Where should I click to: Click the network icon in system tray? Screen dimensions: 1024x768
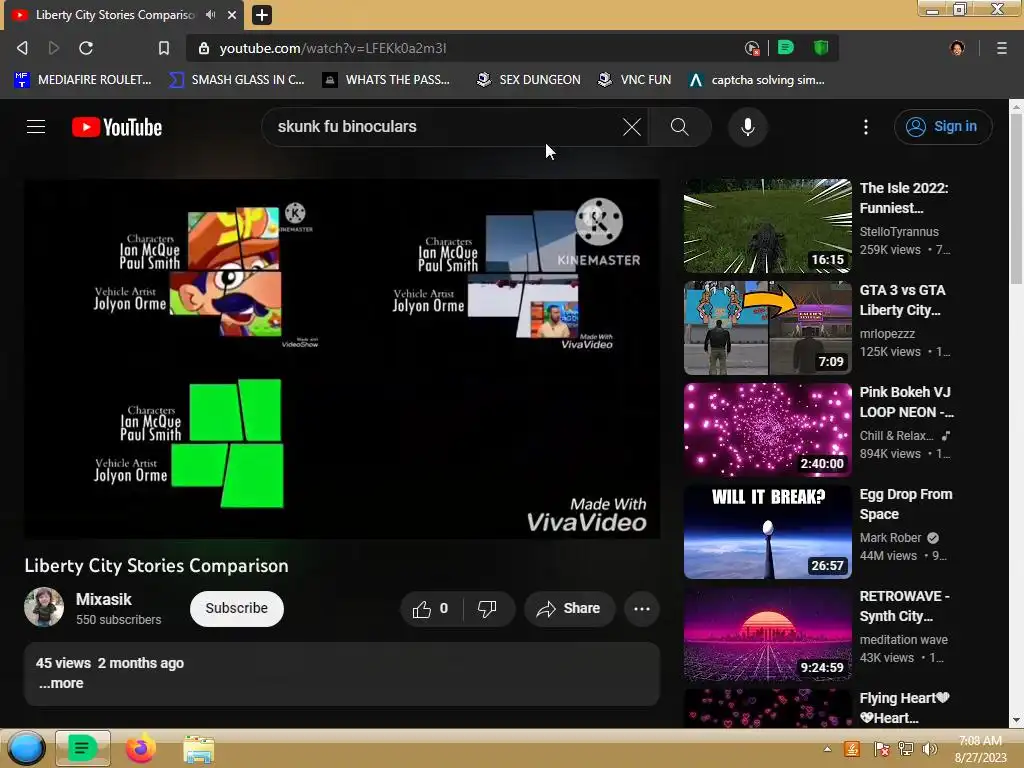[x=906, y=749]
